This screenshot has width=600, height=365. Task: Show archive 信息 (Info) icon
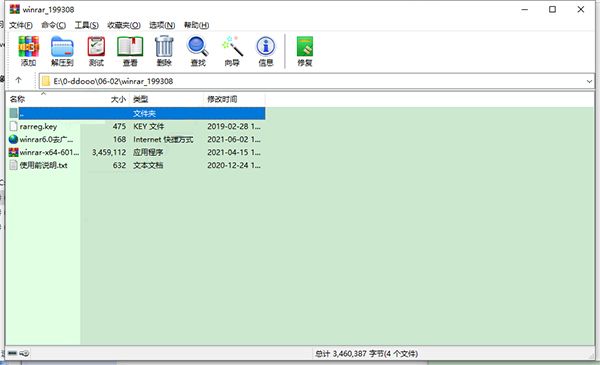click(x=266, y=51)
